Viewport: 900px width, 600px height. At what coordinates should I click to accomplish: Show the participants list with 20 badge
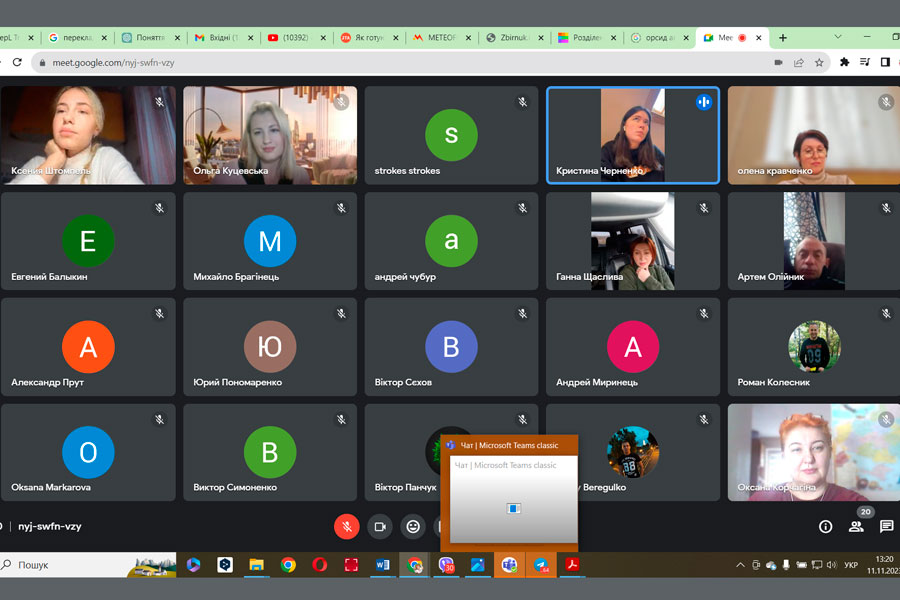point(857,526)
